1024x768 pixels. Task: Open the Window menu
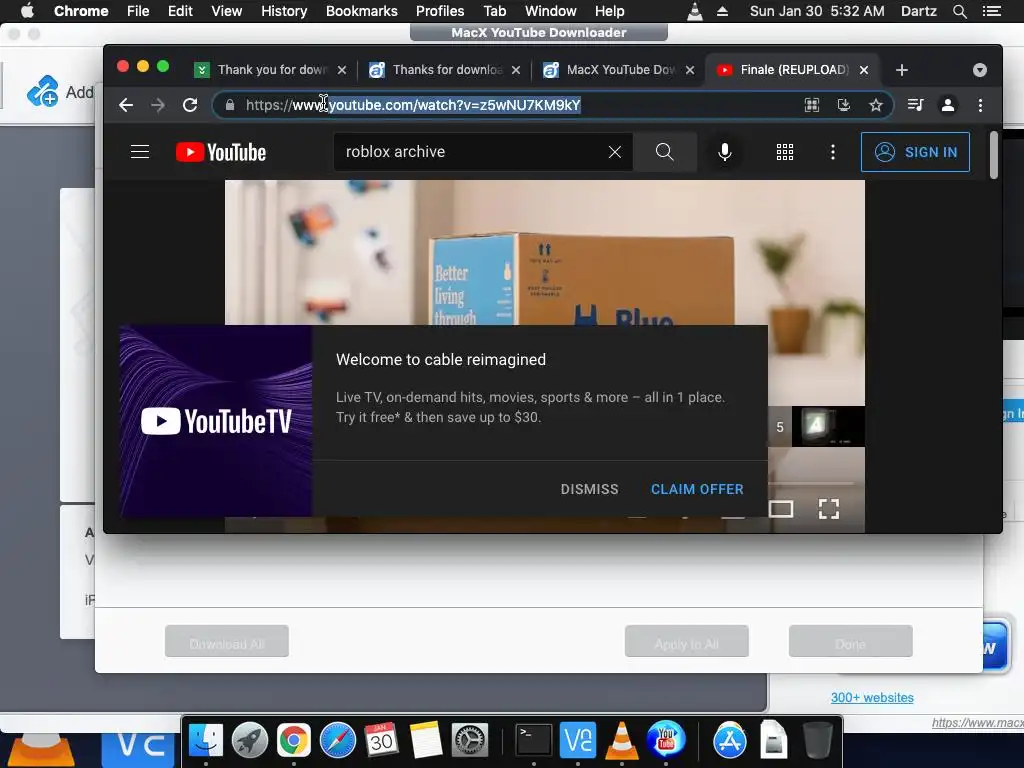click(551, 11)
